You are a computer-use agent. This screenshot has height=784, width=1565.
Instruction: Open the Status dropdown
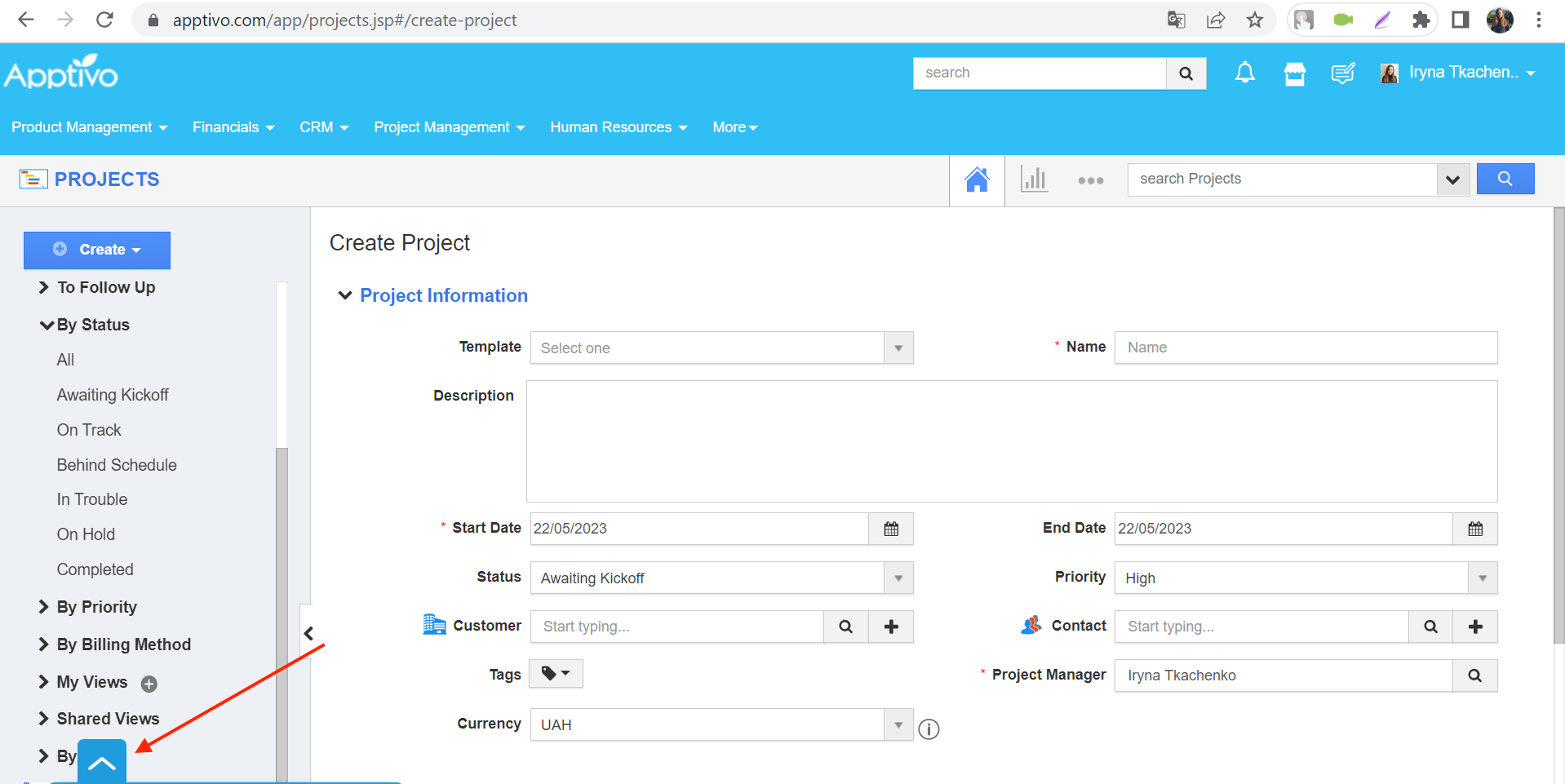[722, 578]
